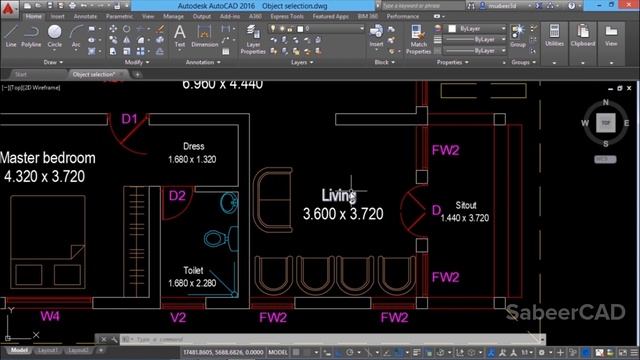Viewport: 640px width, 360px height.
Task: Expand the Groups panel dropdown
Action: (523, 62)
